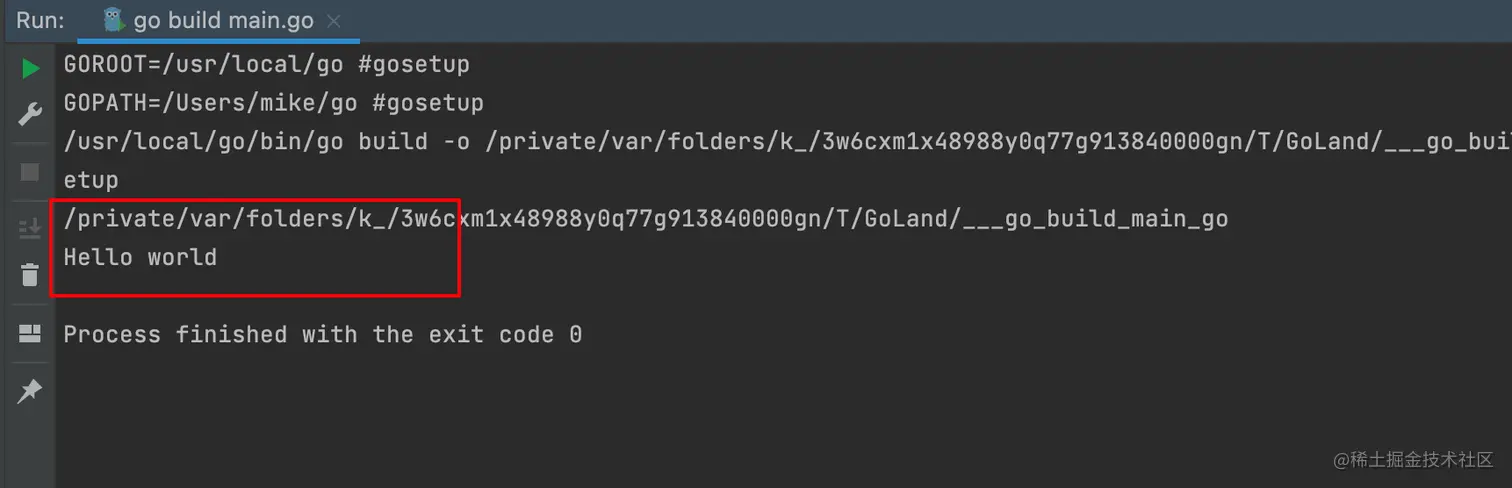Image resolution: width=1512 pixels, height=488 pixels.
Task: Click the green Rerun play icon
Action: point(30,68)
